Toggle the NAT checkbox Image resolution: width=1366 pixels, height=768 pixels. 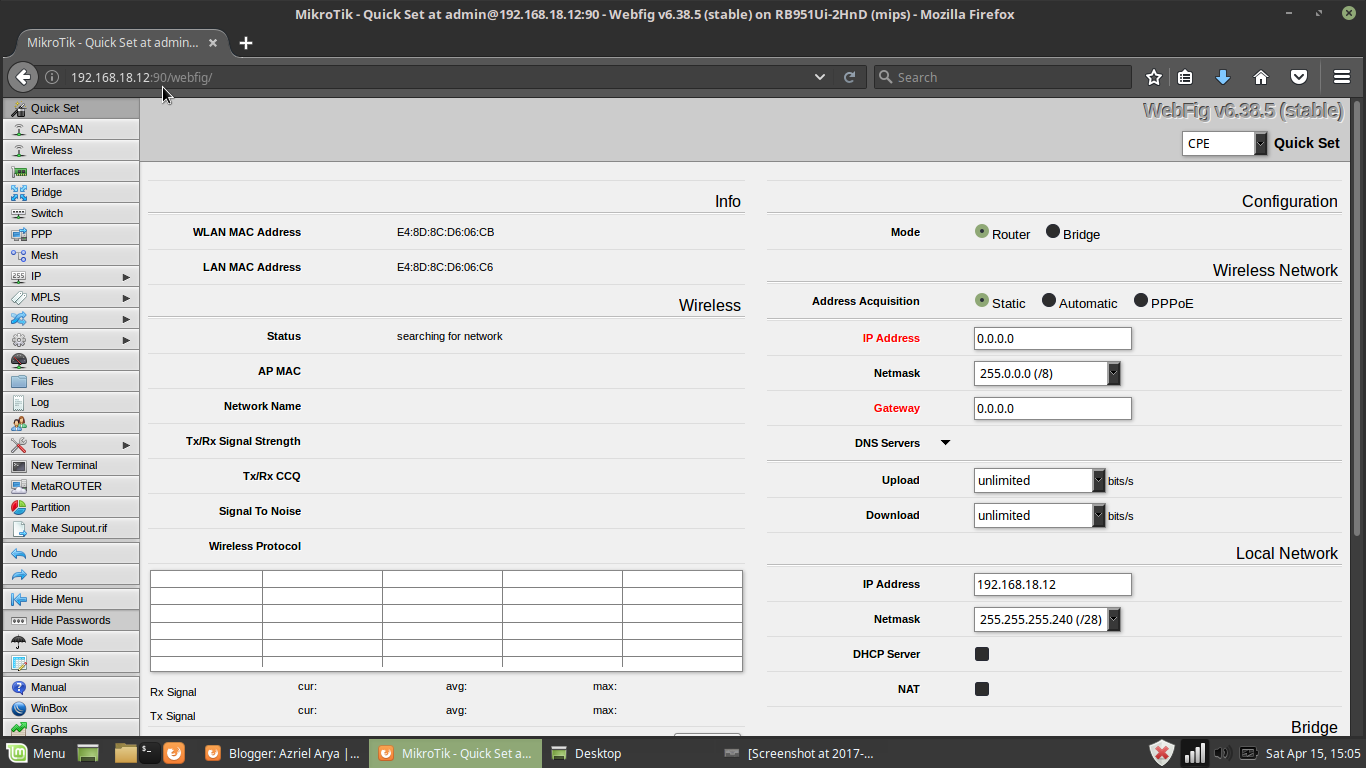pos(982,689)
